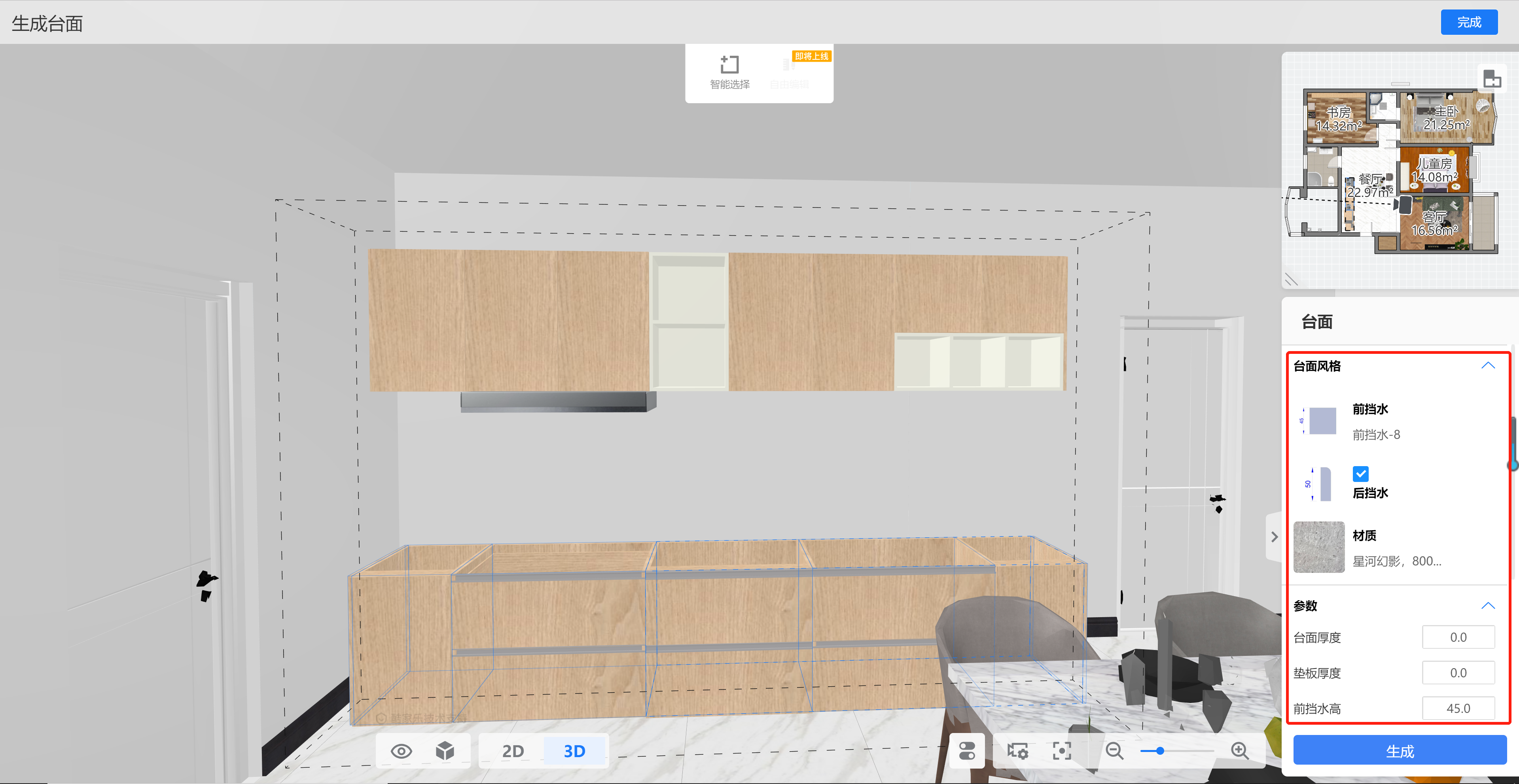Click the 餐厅 room in the minimap
1519x784 pixels.
[1370, 185]
